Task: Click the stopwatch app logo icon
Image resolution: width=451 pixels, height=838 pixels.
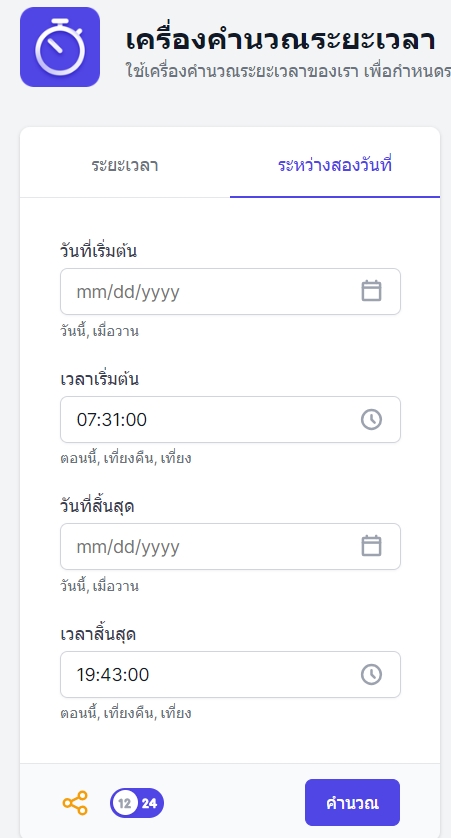Action: [60, 47]
